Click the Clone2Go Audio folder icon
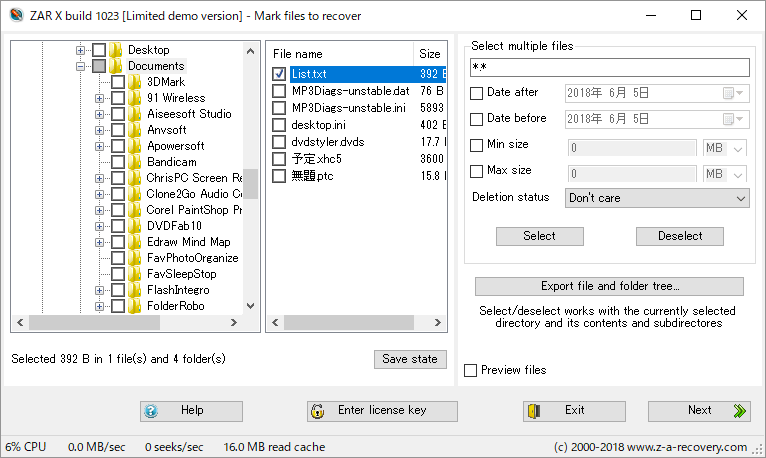766x458 pixels. click(x=135, y=194)
